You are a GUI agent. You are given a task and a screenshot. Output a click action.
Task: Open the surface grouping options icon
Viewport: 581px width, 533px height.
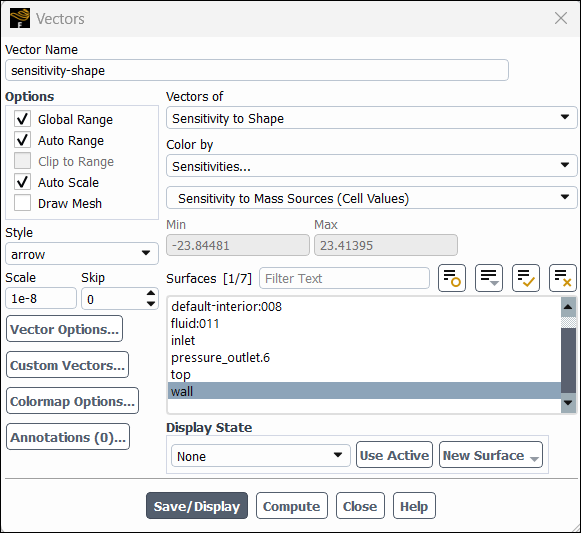pyautogui.click(x=489, y=278)
